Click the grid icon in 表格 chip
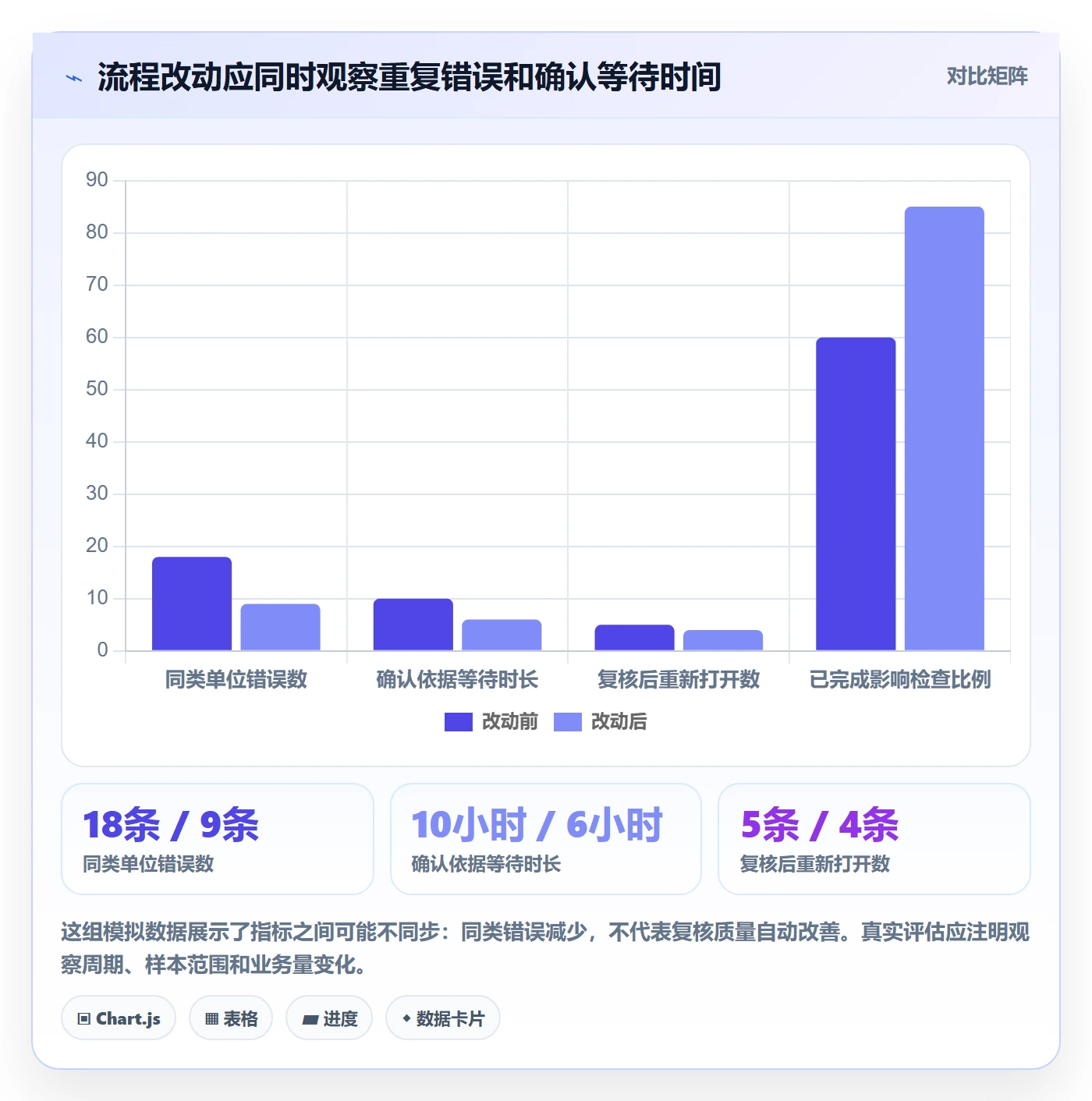The width and height of the screenshot is (1092, 1101). [211, 1018]
